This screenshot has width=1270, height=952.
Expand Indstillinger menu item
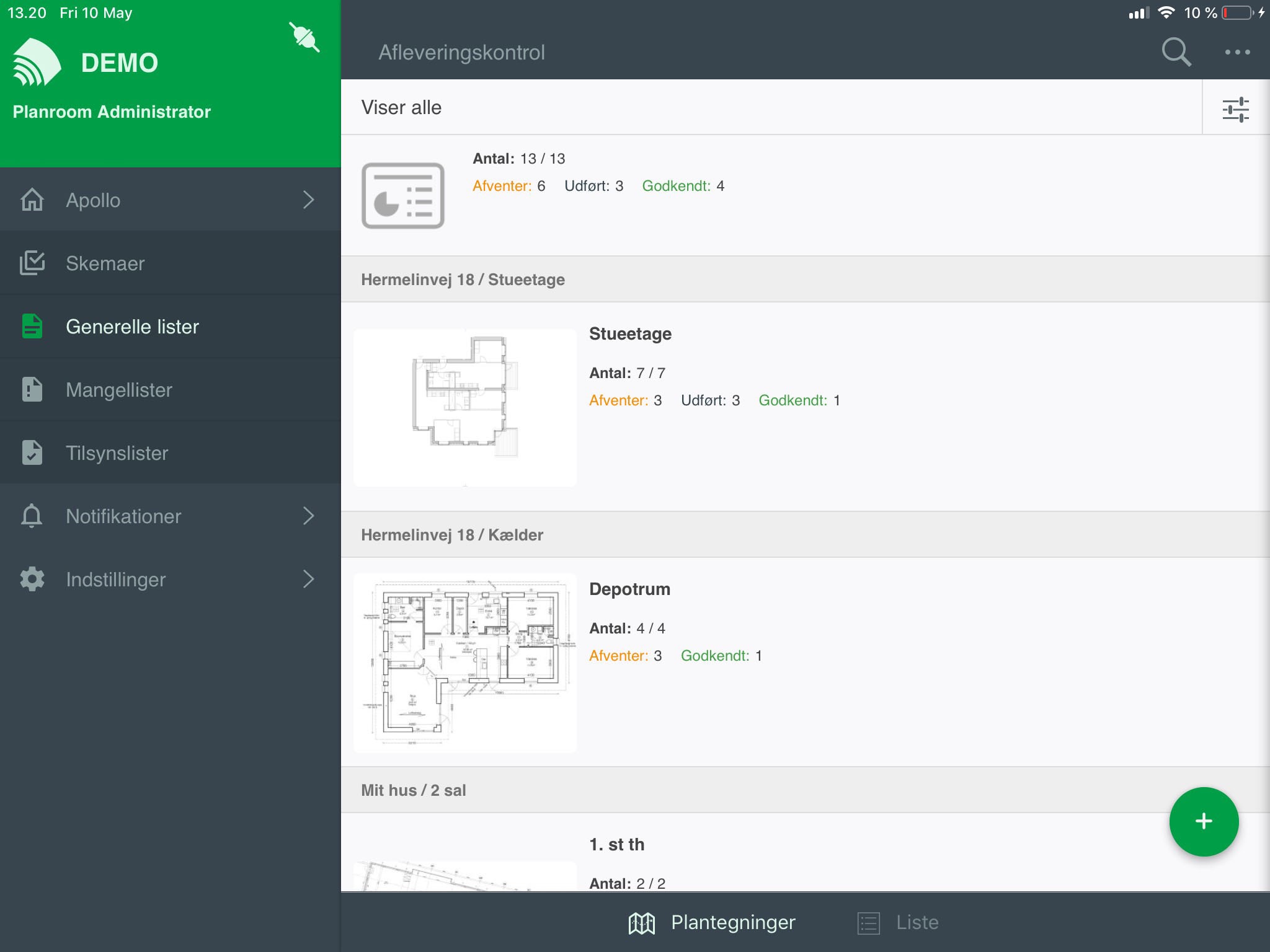[309, 579]
